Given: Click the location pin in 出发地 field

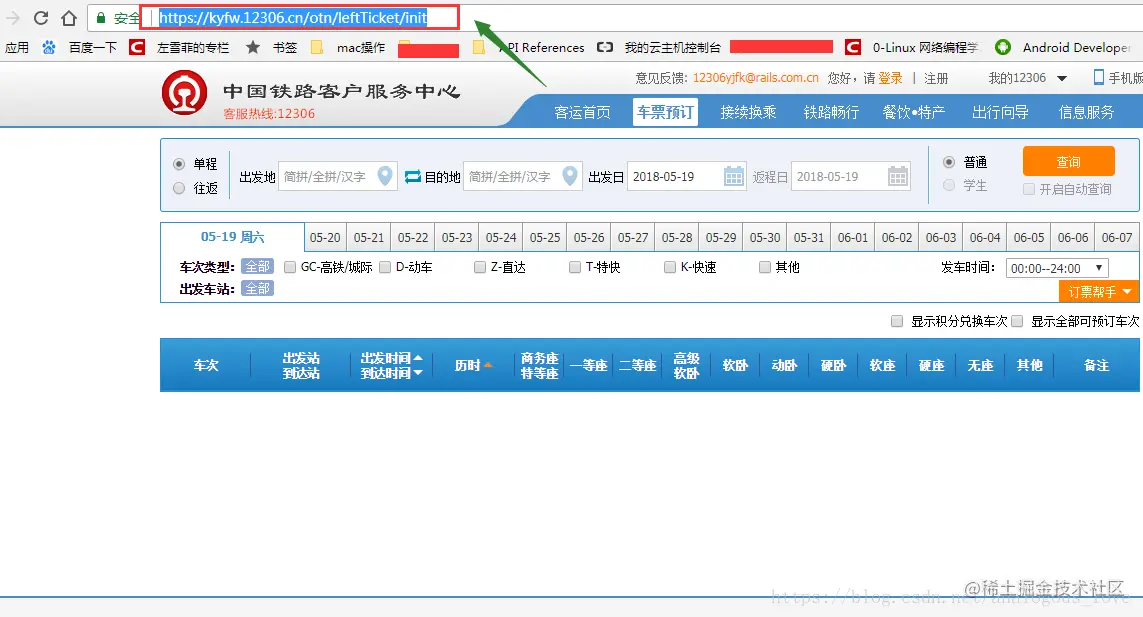Looking at the screenshot, I should pyautogui.click(x=385, y=176).
